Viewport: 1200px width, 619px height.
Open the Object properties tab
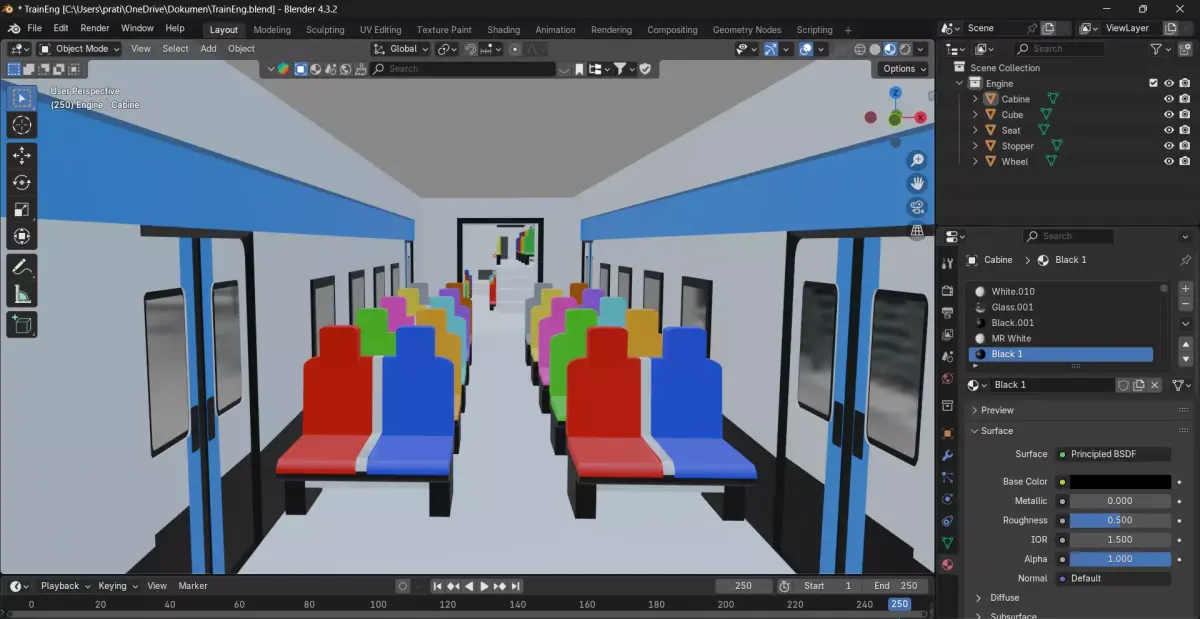pyautogui.click(x=947, y=433)
